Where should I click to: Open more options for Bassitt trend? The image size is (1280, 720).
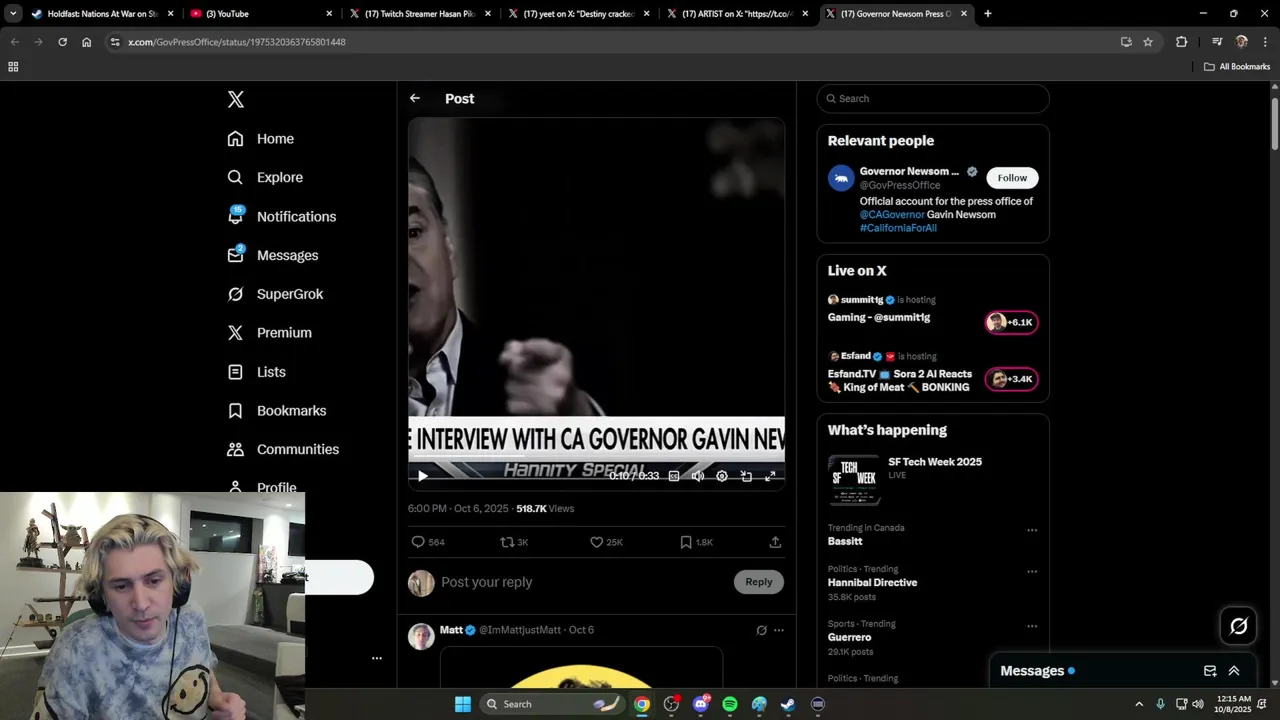click(1032, 530)
